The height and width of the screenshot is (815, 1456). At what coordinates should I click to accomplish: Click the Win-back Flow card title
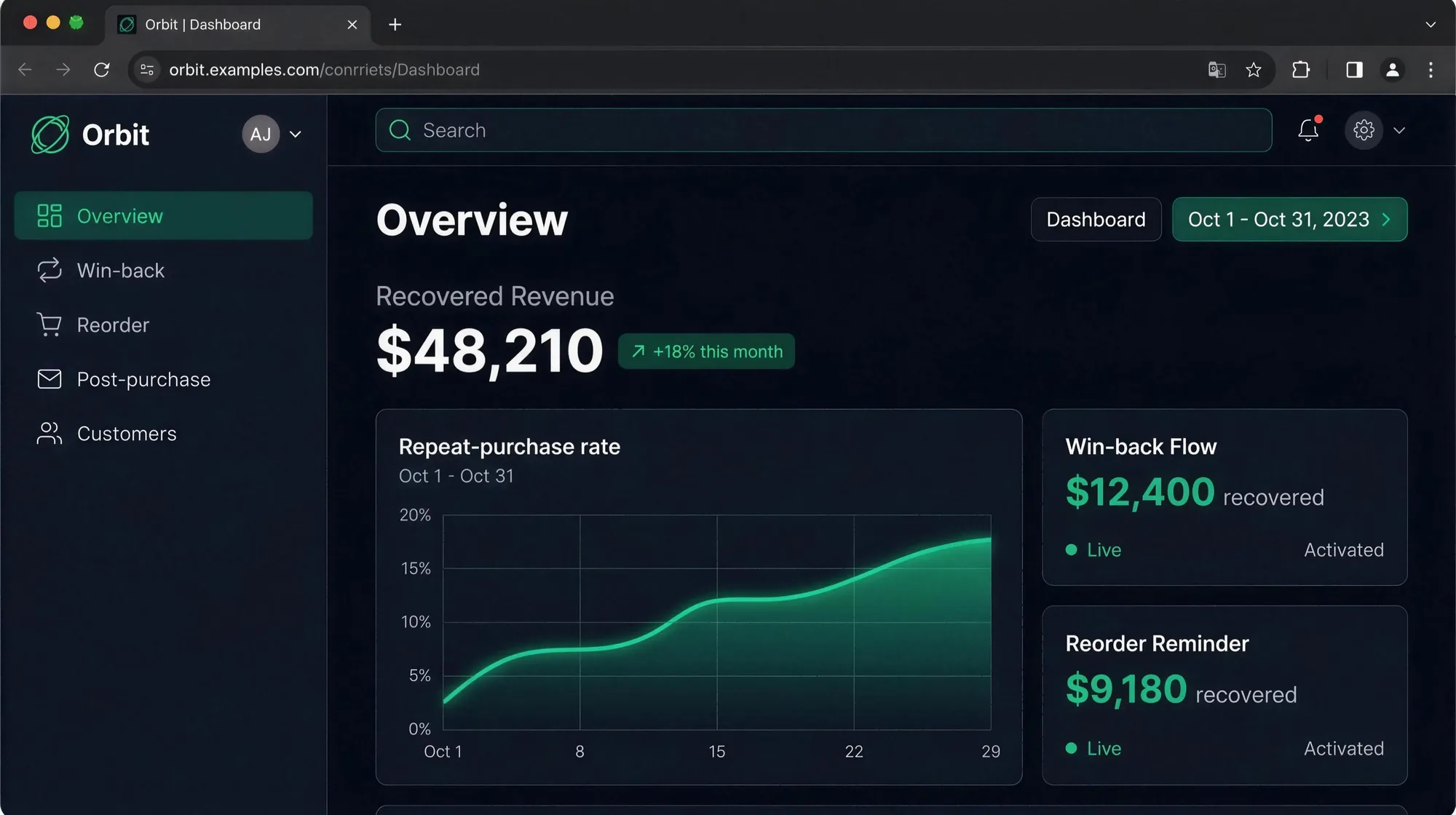click(x=1141, y=447)
